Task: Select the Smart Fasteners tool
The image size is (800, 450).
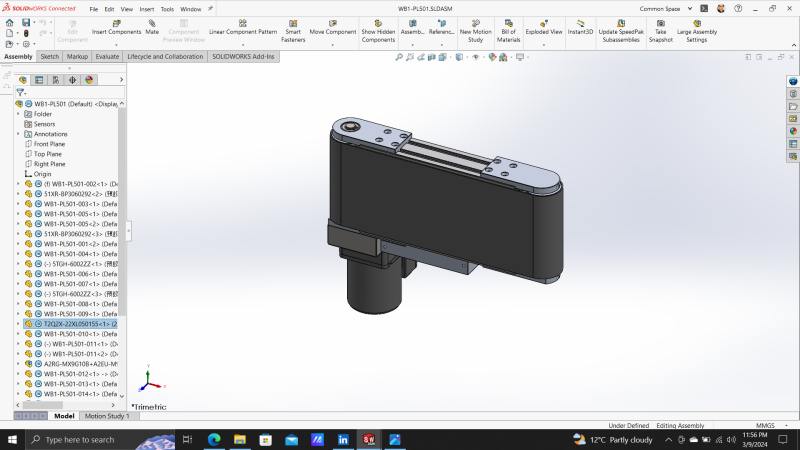Action: tap(293, 23)
